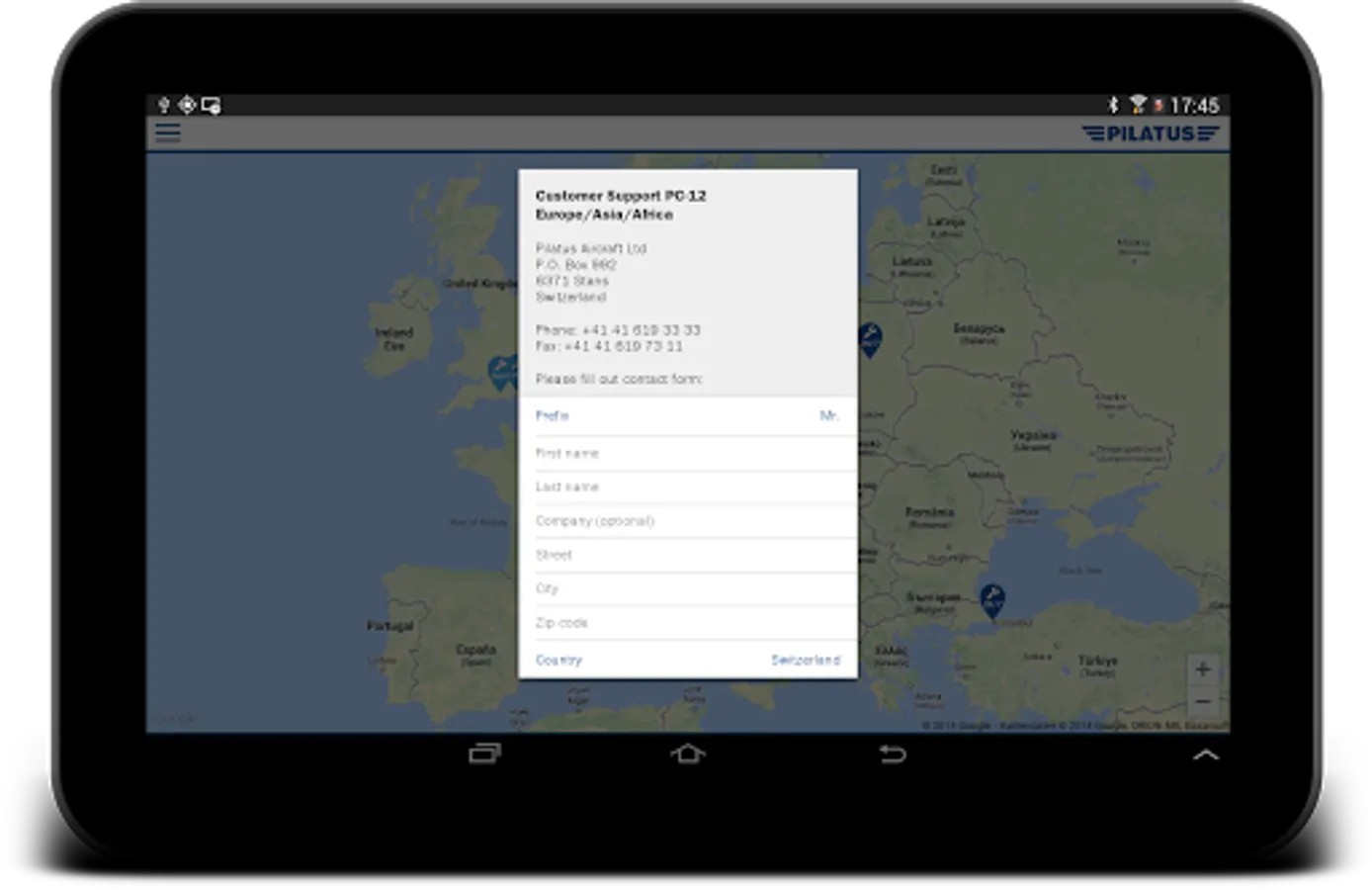Tap the España label on map

tap(475, 650)
